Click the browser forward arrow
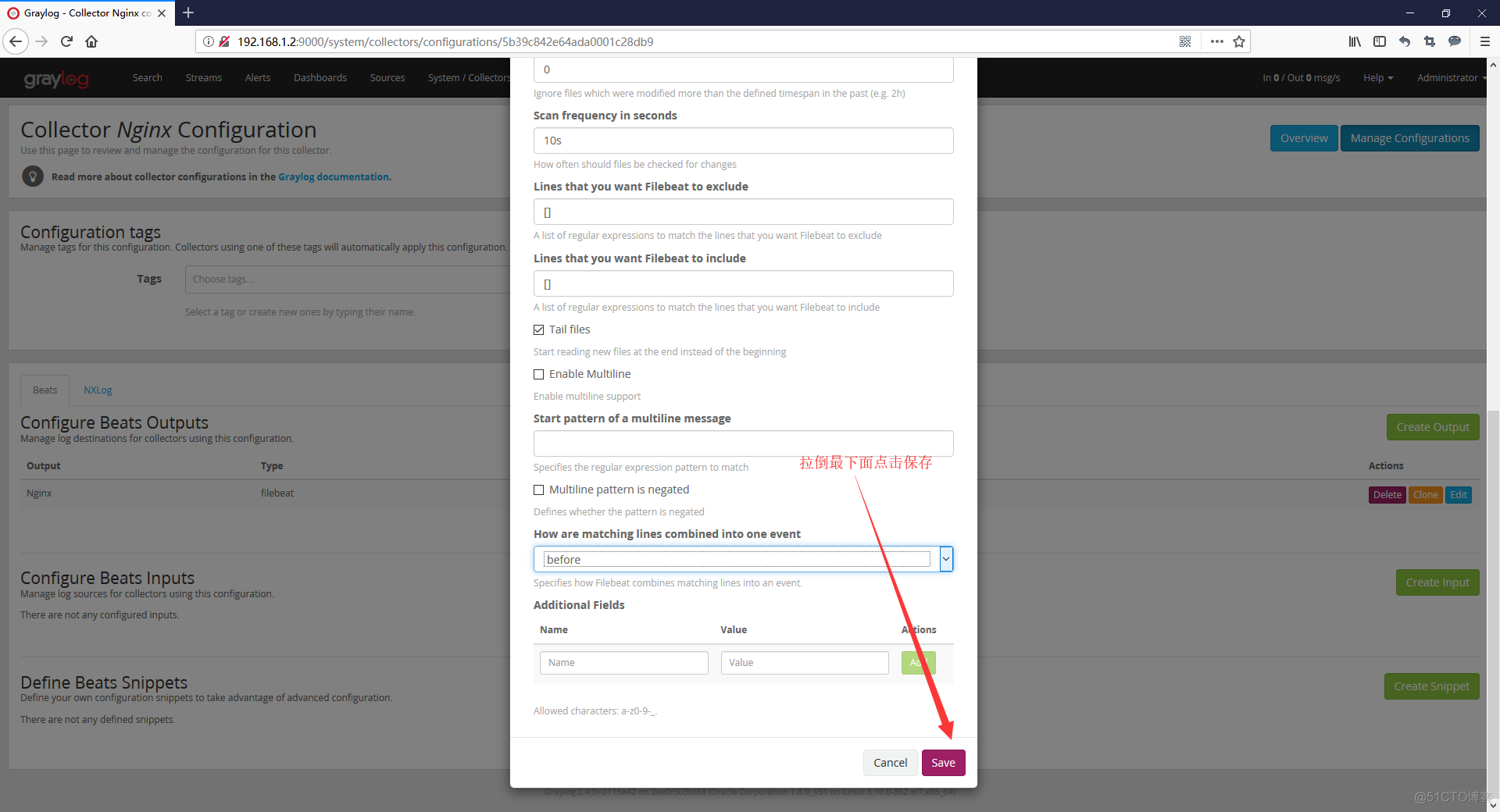 [42, 41]
